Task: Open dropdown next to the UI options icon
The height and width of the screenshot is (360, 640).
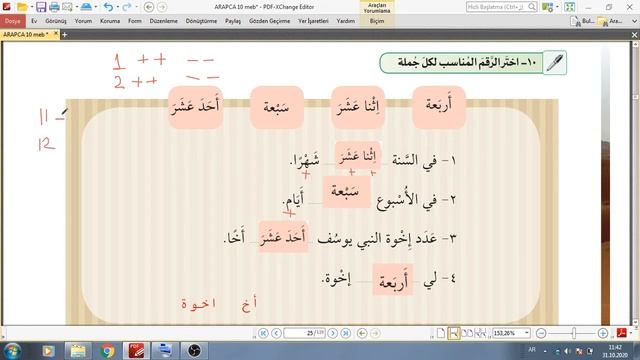Action: (557, 7)
